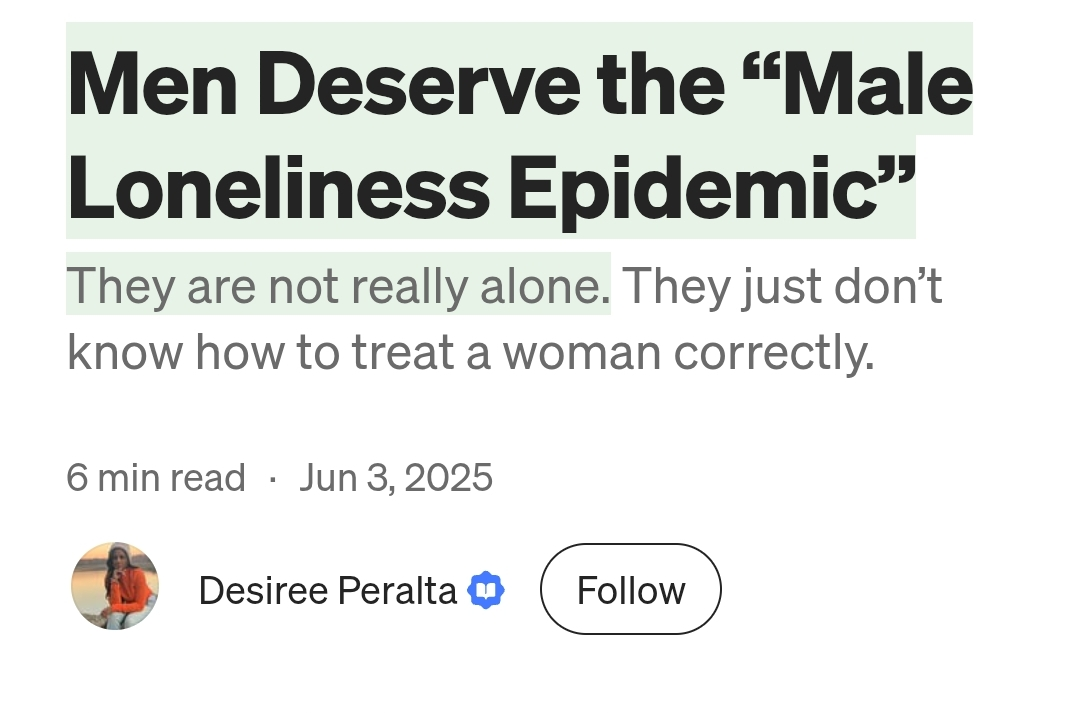This screenshot has height=713, width=1080.
Task: Click the word Deserve in the headline
Action: [418, 85]
